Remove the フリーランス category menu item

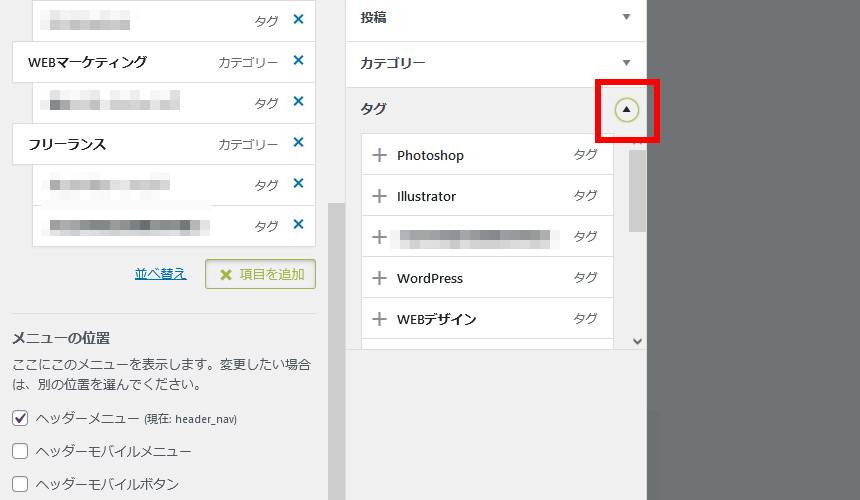coord(298,143)
